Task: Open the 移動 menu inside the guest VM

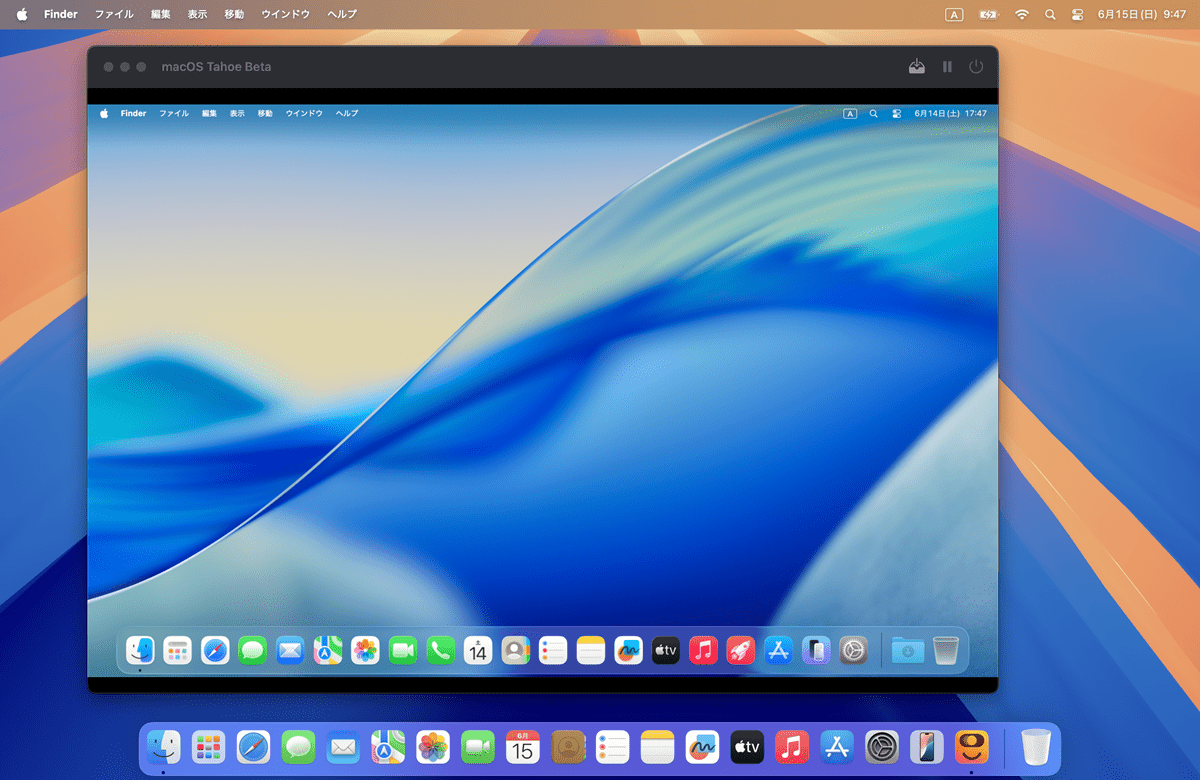Action: (x=265, y=114)
